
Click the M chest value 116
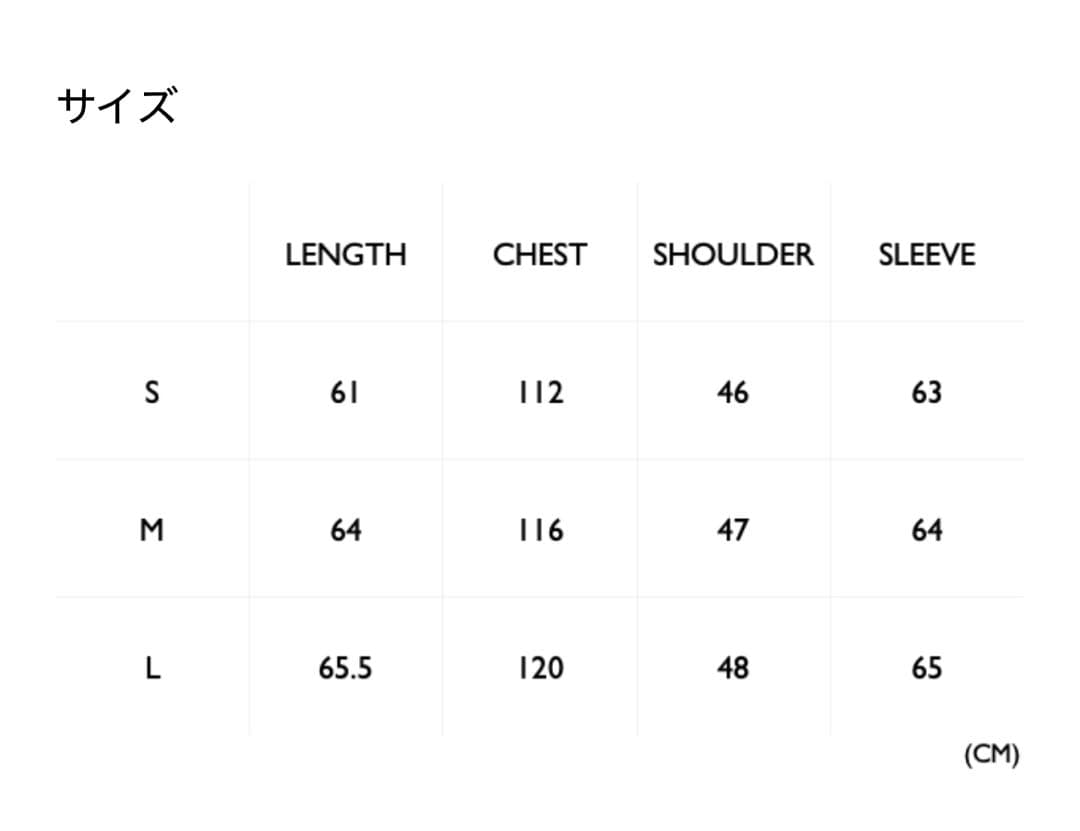pyautogui.click(x=540, y=530)
